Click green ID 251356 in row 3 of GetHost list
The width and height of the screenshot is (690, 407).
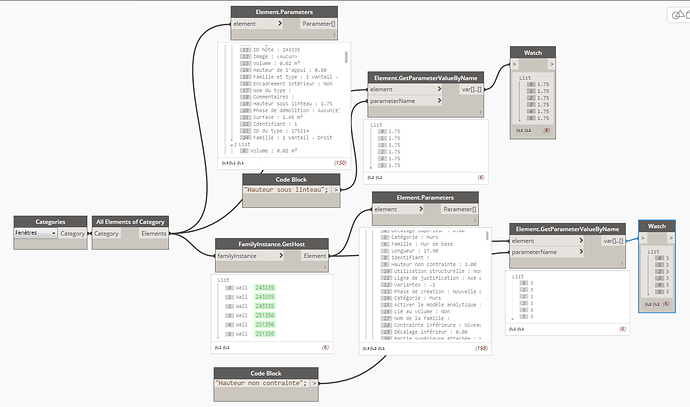(265, 315)
